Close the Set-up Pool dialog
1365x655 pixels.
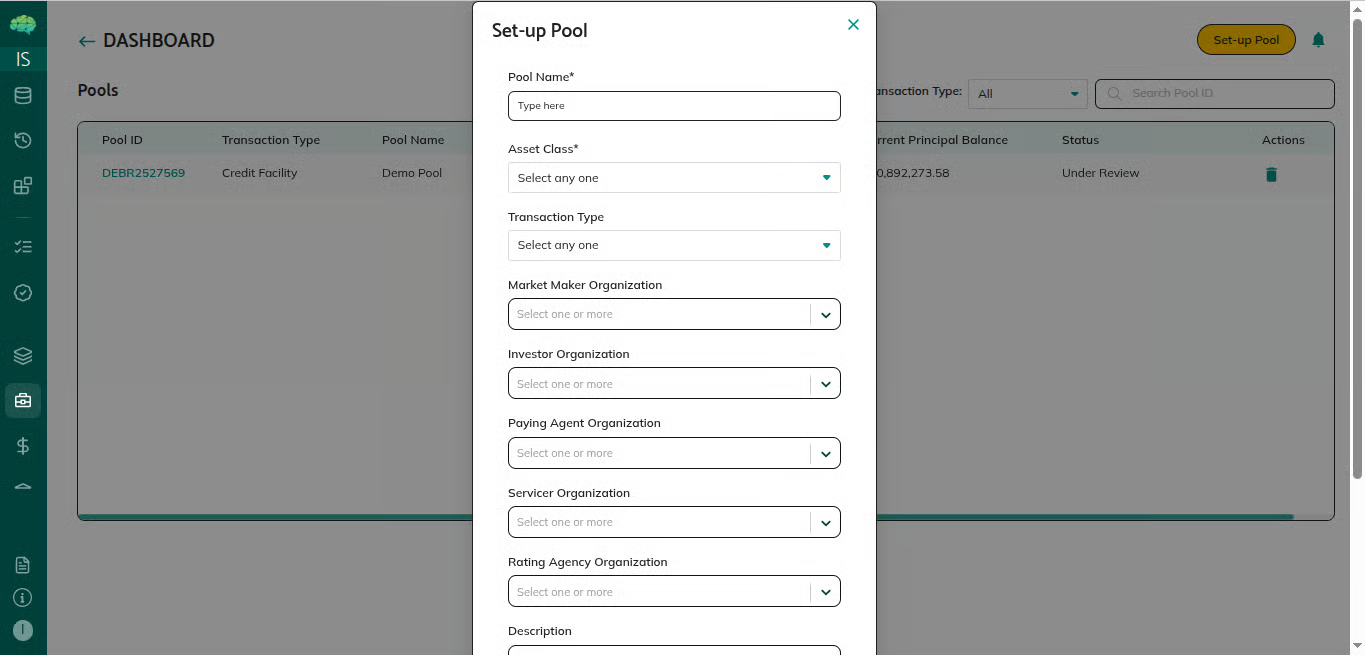pyautogui.click(x=853, y=25)
